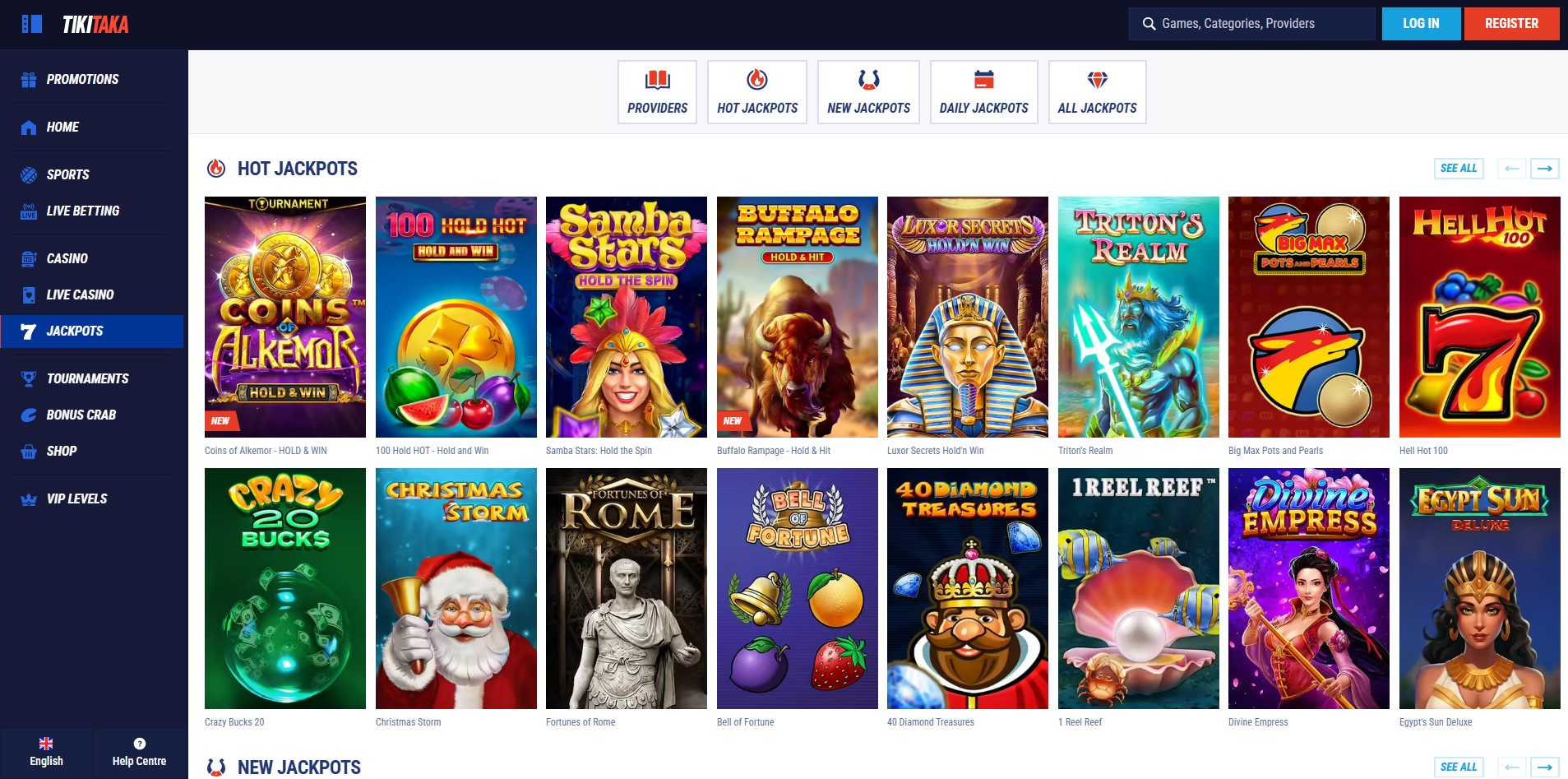Select the Tournaments trophy icon
This screenshot has height=779, width=1568.
tap(29, 379)
